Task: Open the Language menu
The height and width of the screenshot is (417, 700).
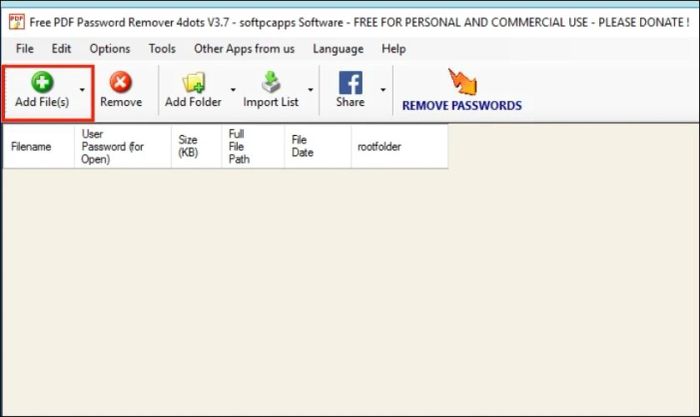Action: (338, 49)
